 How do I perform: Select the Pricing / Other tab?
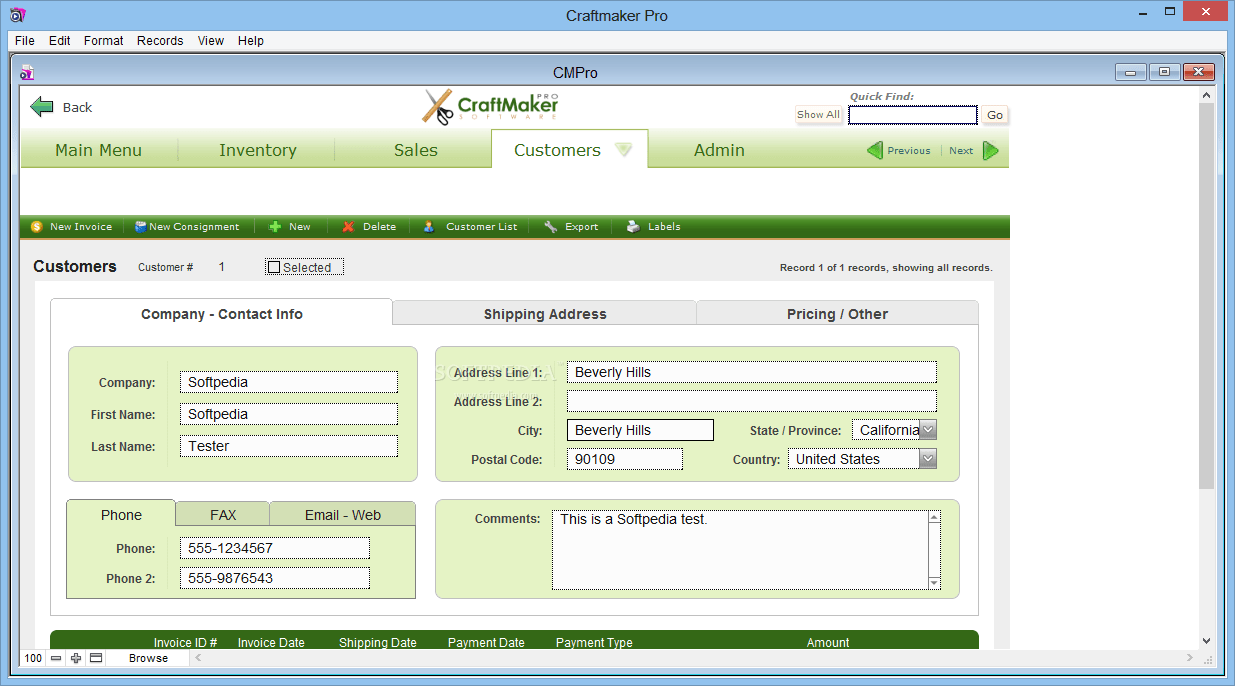coord(838,313)
